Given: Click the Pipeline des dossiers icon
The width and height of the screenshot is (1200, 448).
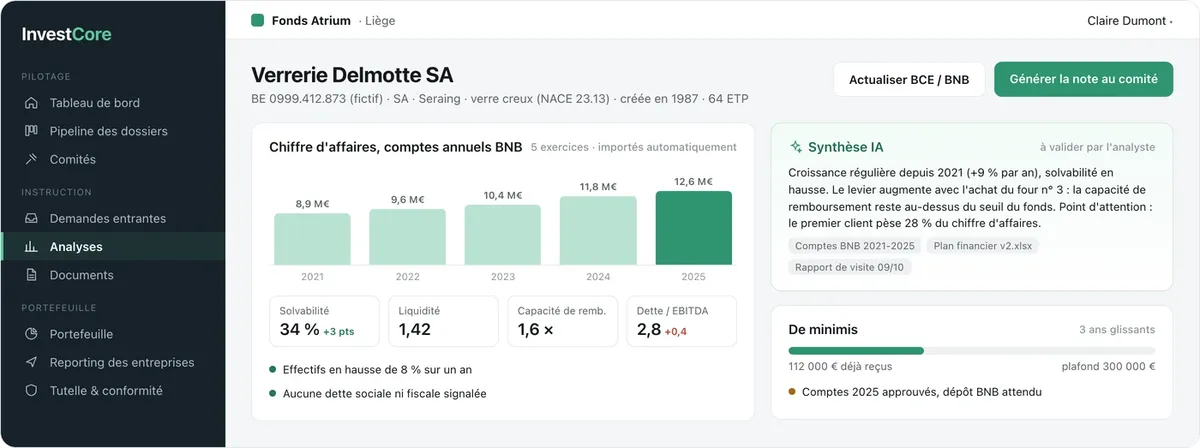Looking at the screenshot, I should pyautogui.click(x=31, y=131).
